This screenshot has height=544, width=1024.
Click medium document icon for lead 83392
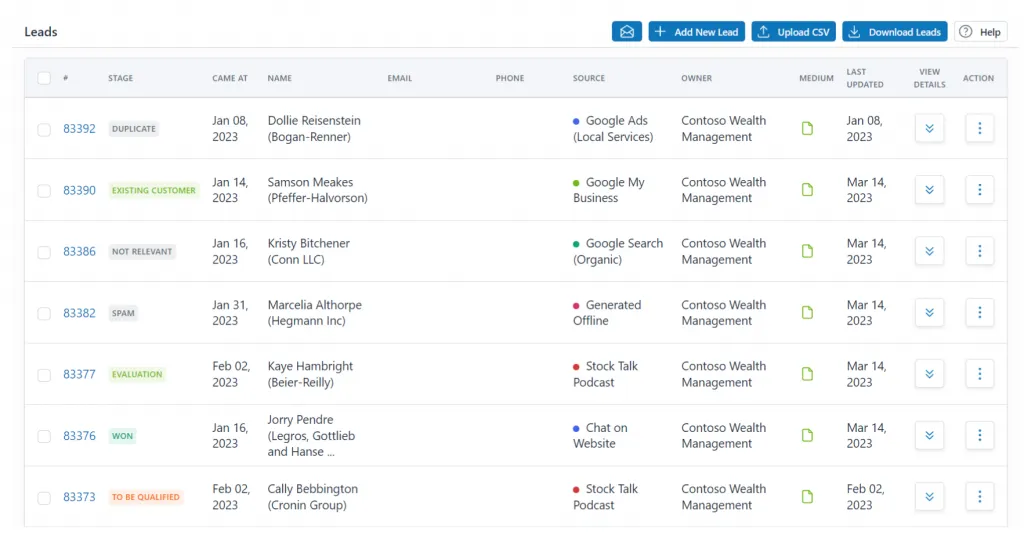tap(807, 129)
